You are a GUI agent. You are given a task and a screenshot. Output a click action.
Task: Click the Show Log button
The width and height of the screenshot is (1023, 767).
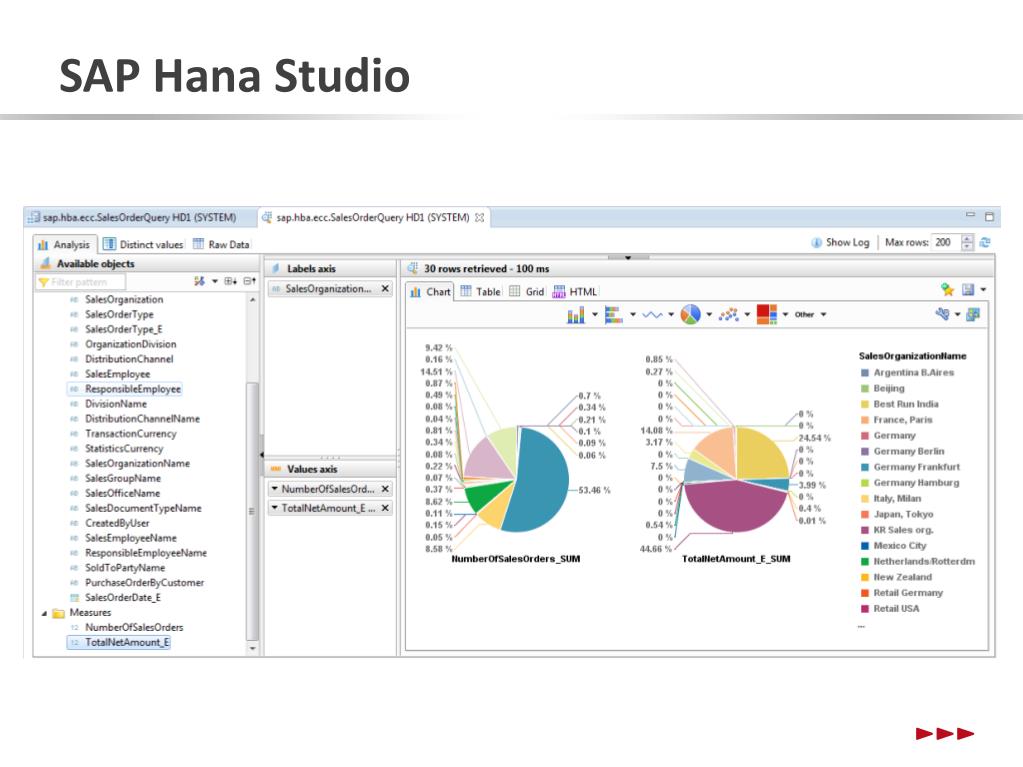click(x=840, y=243)
